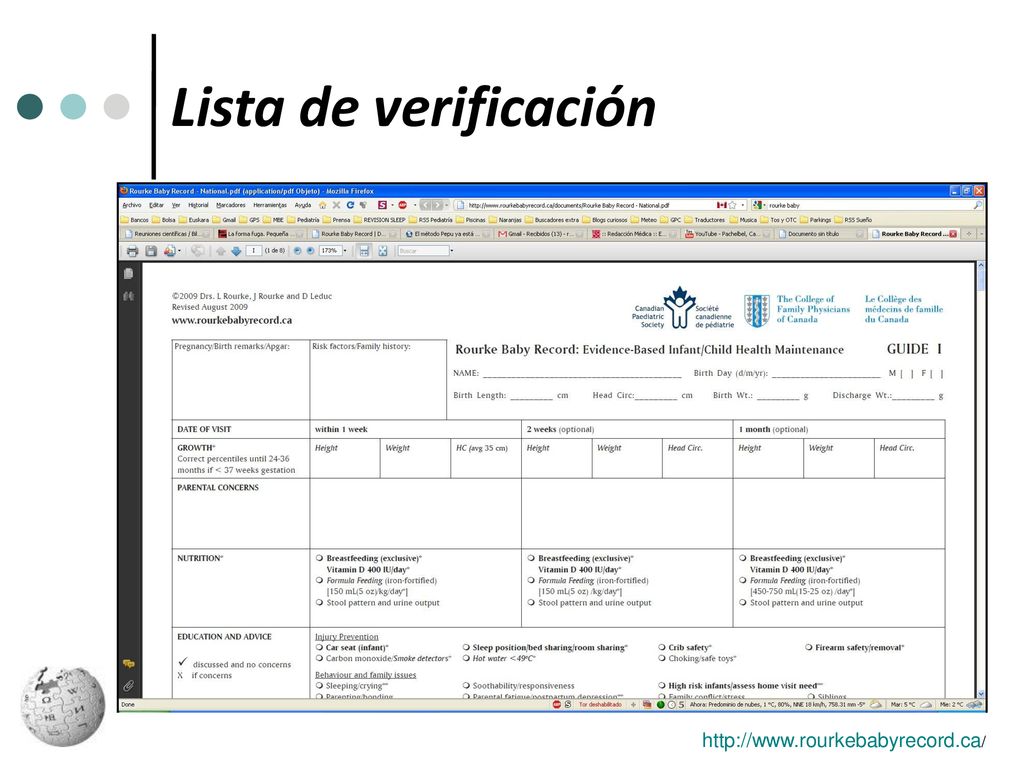Open back/forward history dropdown arrow
This screenshot has width=1024, height=768.
[x=446, y=205]
